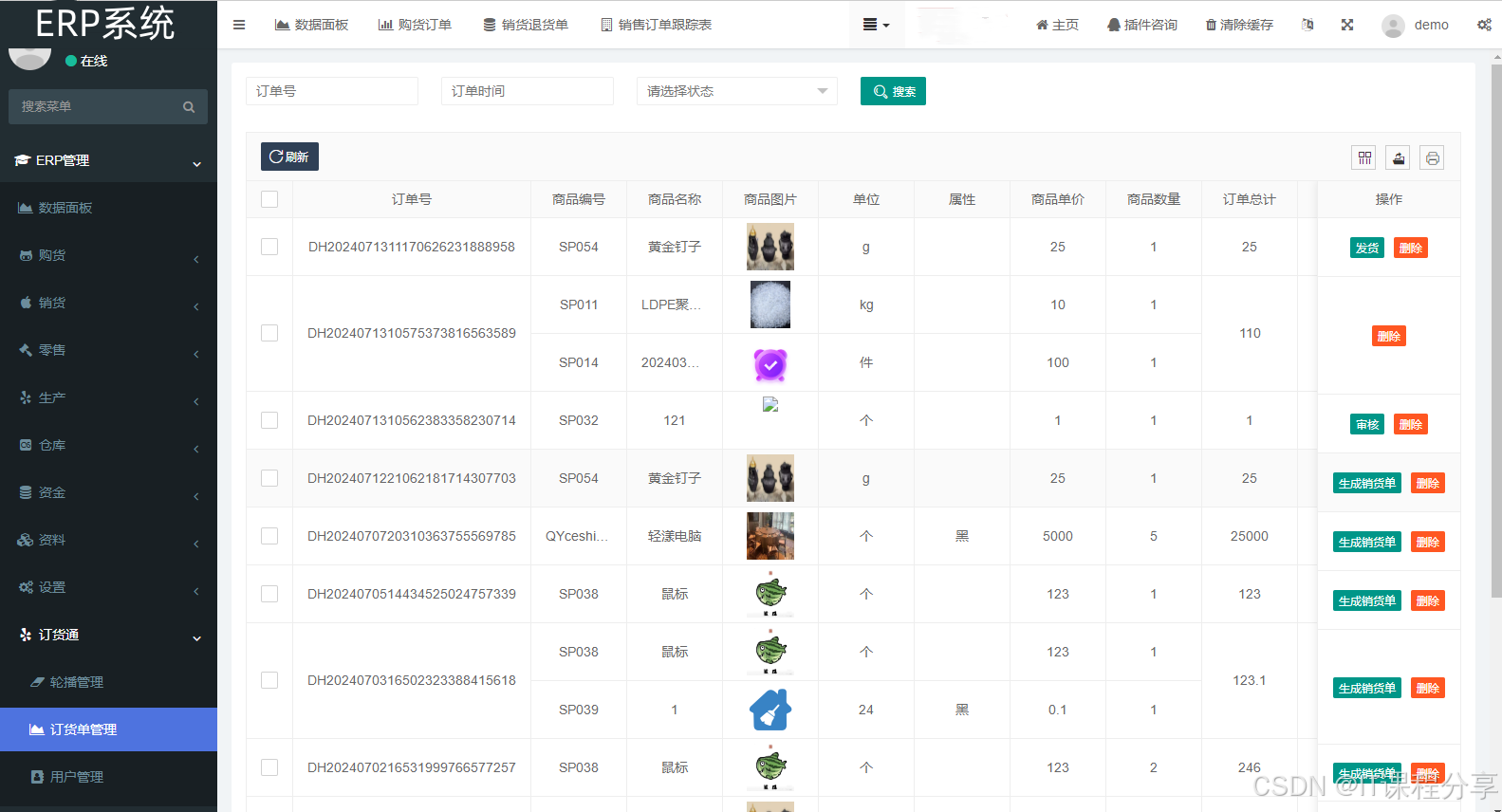This screenshot has width=1502, height=812.
Task: Open the settings gears icon top right
Action: pos(1484,25)
